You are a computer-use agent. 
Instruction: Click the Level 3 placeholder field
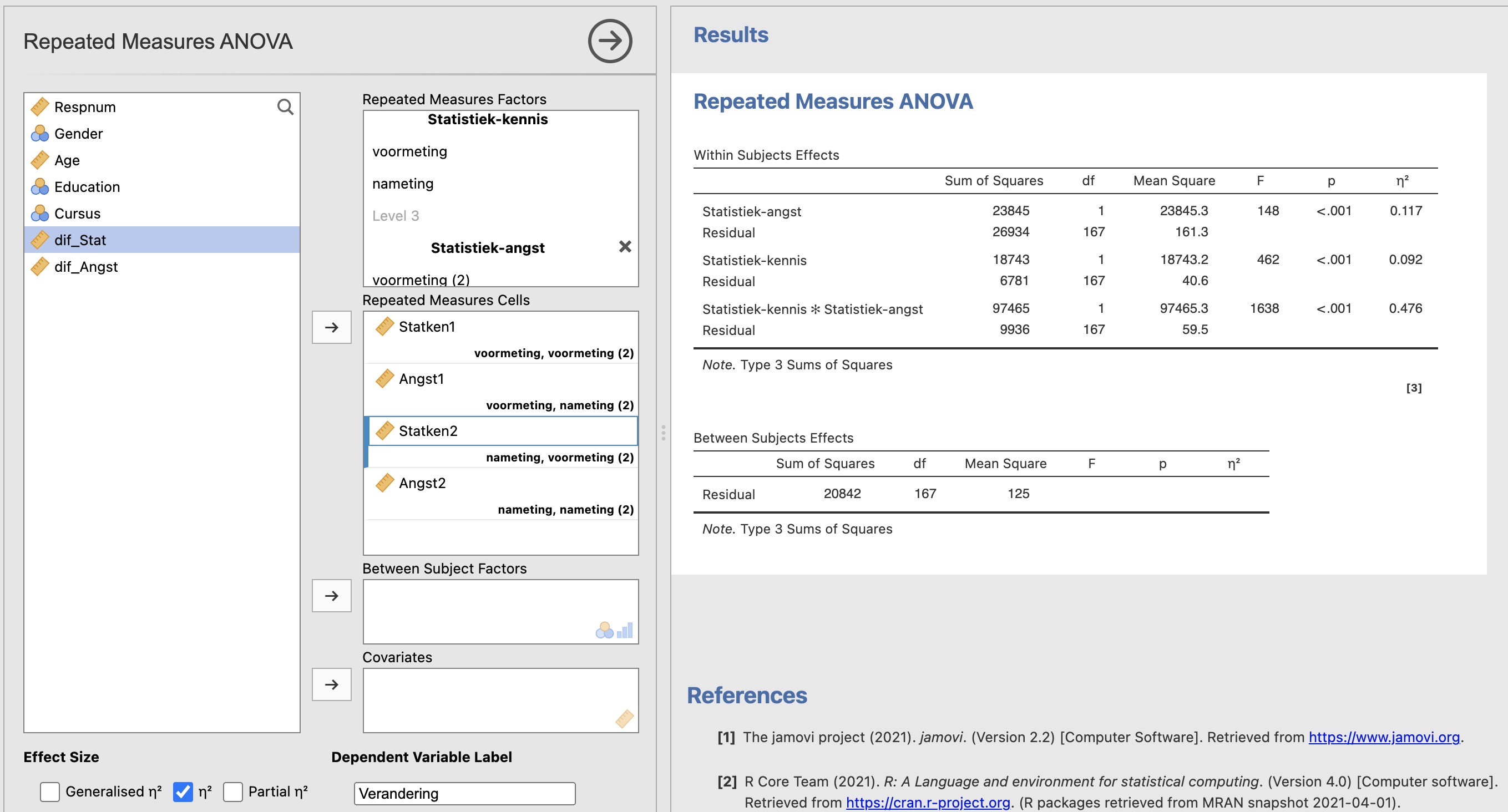pyautogui.click(x=396, y=216)
